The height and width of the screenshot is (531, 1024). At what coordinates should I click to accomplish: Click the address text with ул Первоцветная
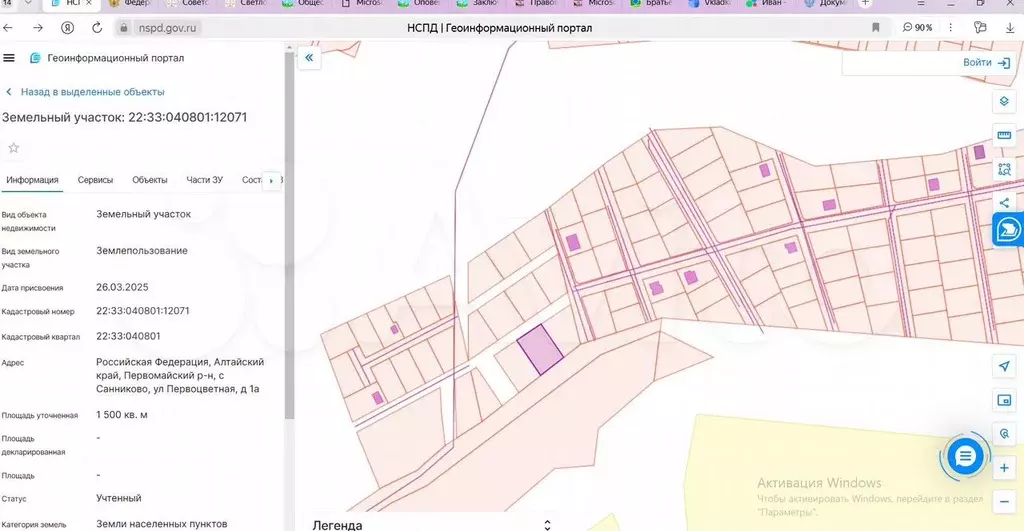180,376
